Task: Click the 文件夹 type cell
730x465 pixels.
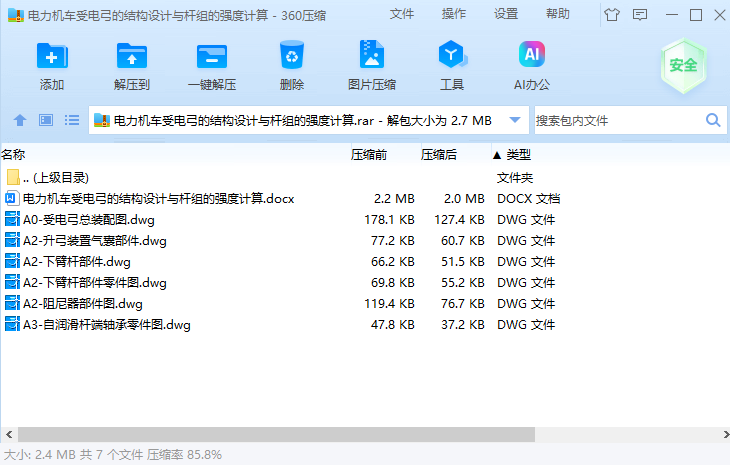Action: [x=515, y=177]
